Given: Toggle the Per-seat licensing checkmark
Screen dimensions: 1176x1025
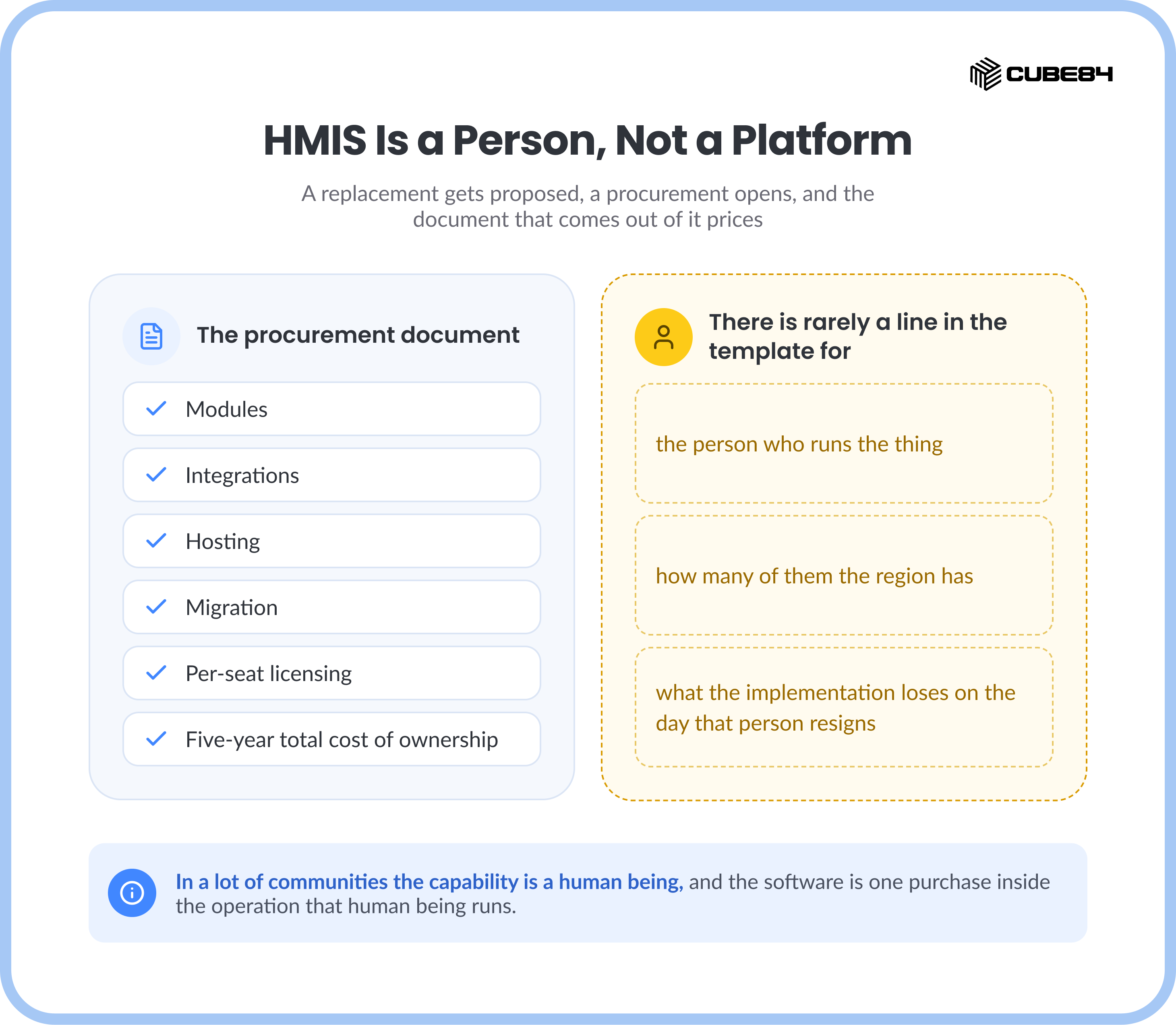Looking at the screenshot, I should coord(156,673).
